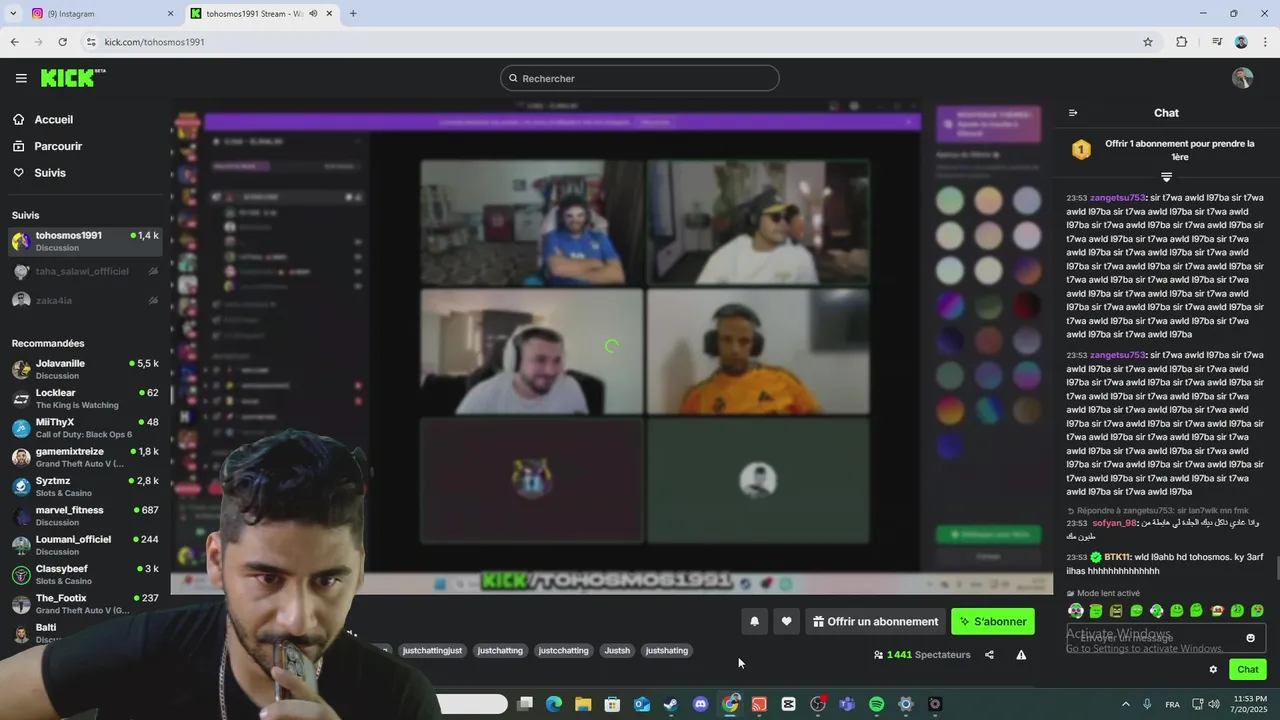Open the justcchatting tag
Screen dimensions: 1280x720
pyautogui.click(x=563, y=650)
